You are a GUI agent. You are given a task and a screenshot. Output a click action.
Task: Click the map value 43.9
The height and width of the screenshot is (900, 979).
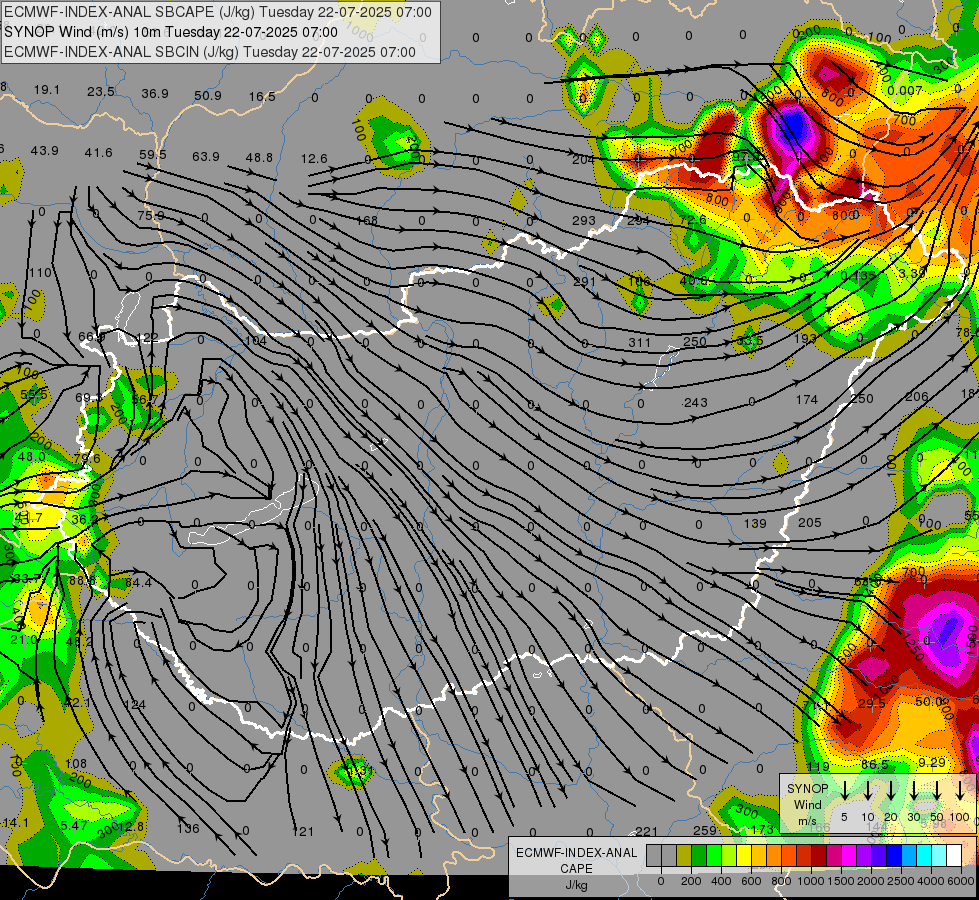[x=44, y=151]
